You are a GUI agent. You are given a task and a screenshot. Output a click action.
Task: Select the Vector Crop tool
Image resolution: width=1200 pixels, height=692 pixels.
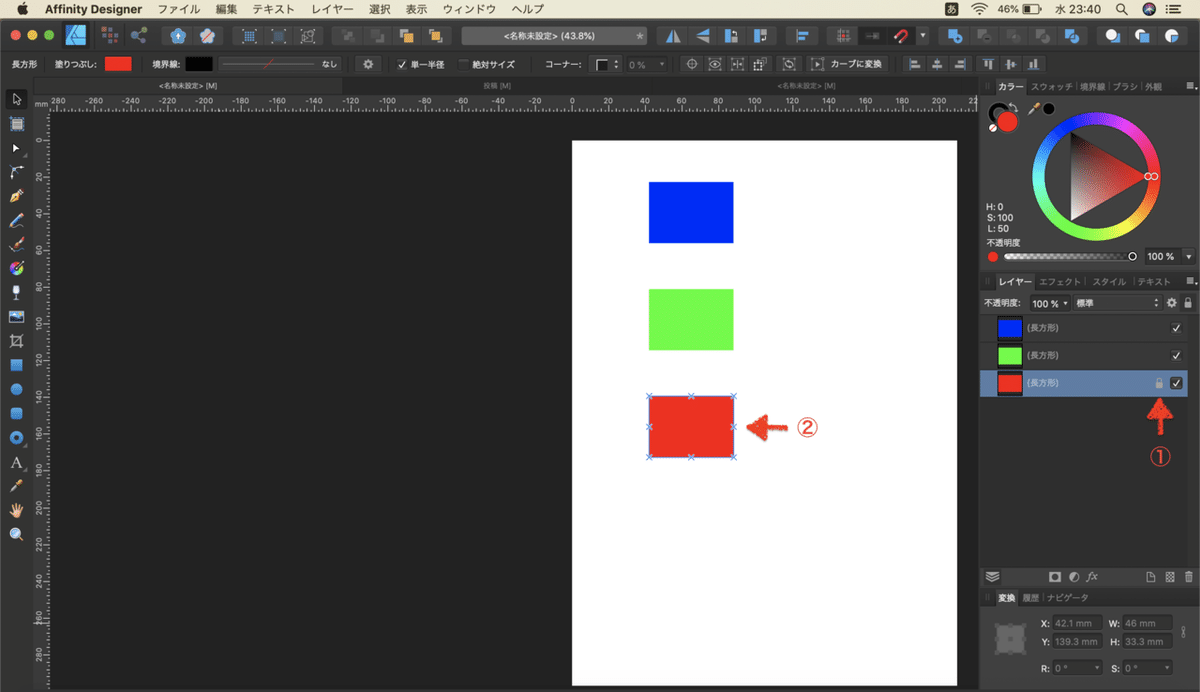[x=17, y=341]
